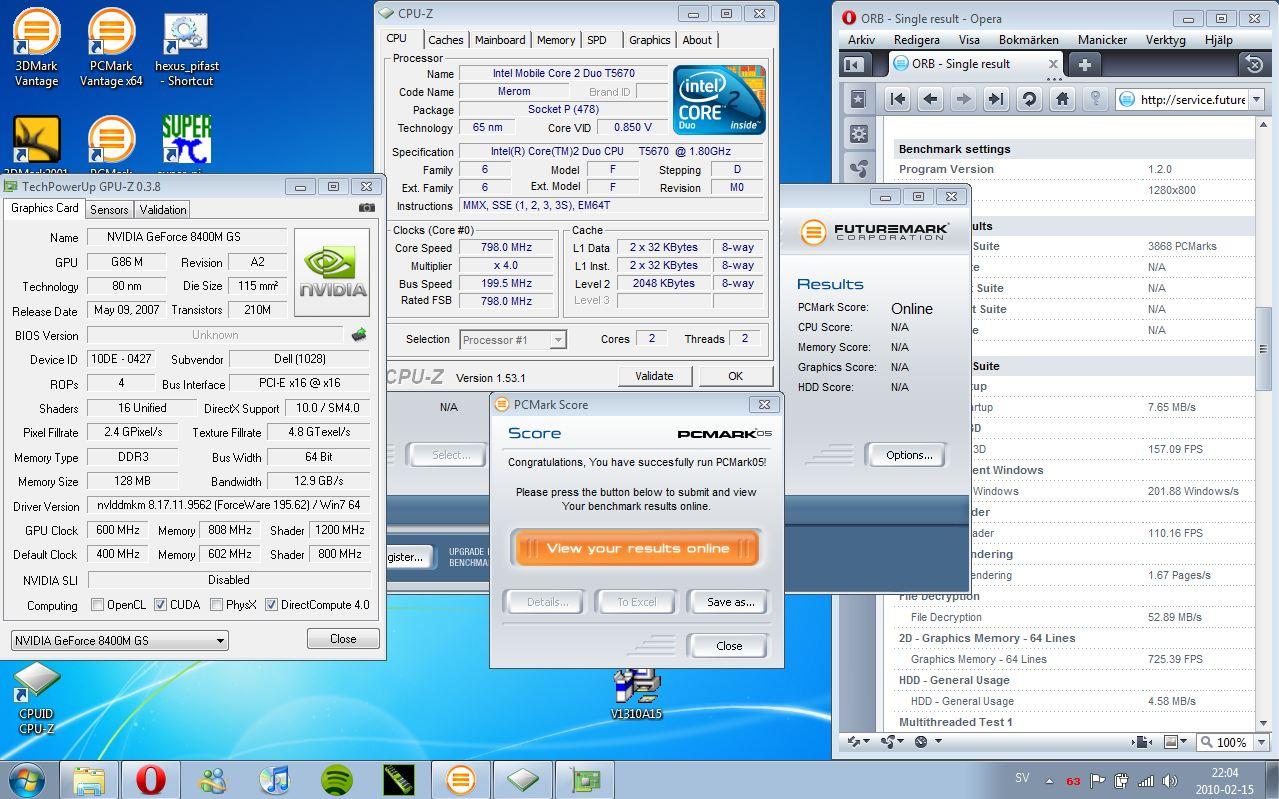Viewport: 1279px width, 799px height.
Task: Click Opera Fast Forward button
Action: (996, 98)
